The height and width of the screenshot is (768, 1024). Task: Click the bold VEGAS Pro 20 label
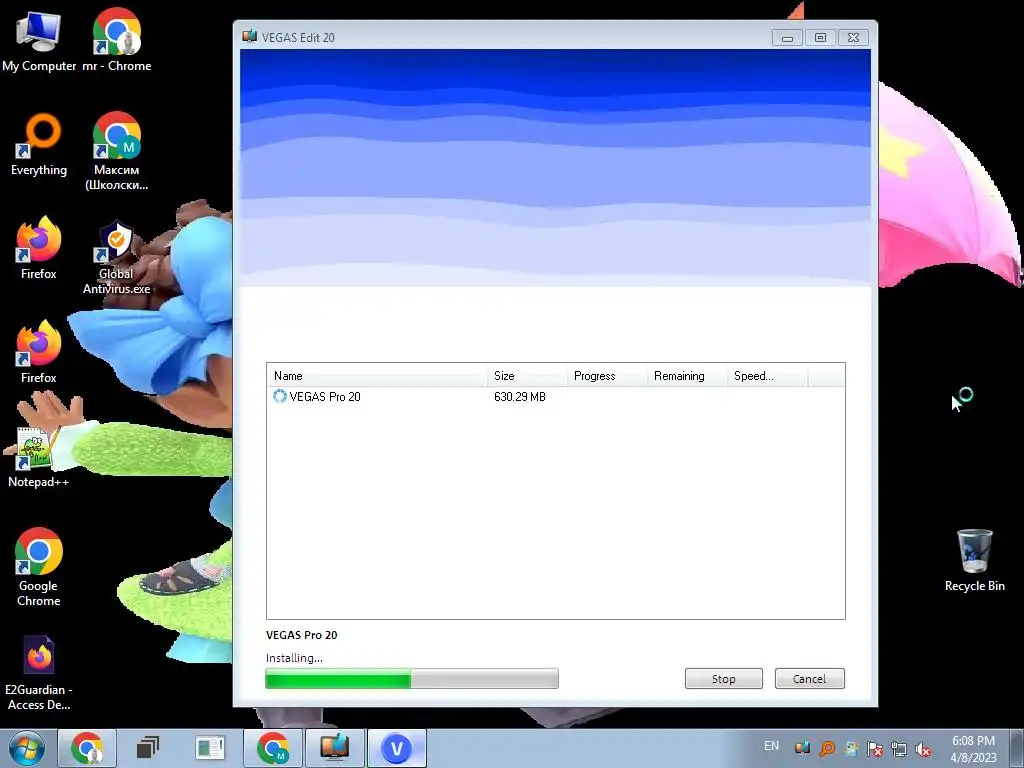coord(302,635)
